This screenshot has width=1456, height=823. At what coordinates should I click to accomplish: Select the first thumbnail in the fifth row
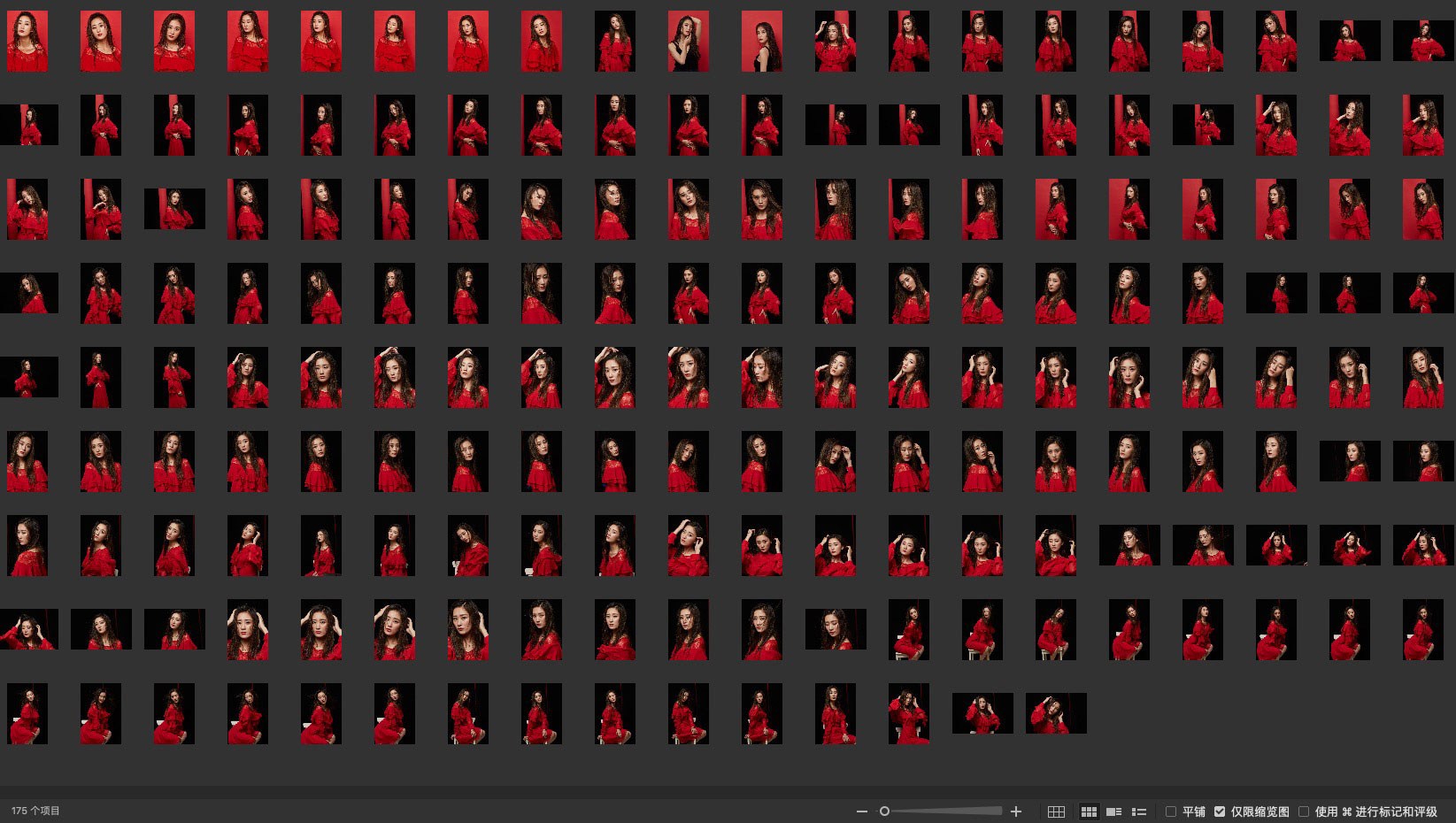[x=28, y=377]
